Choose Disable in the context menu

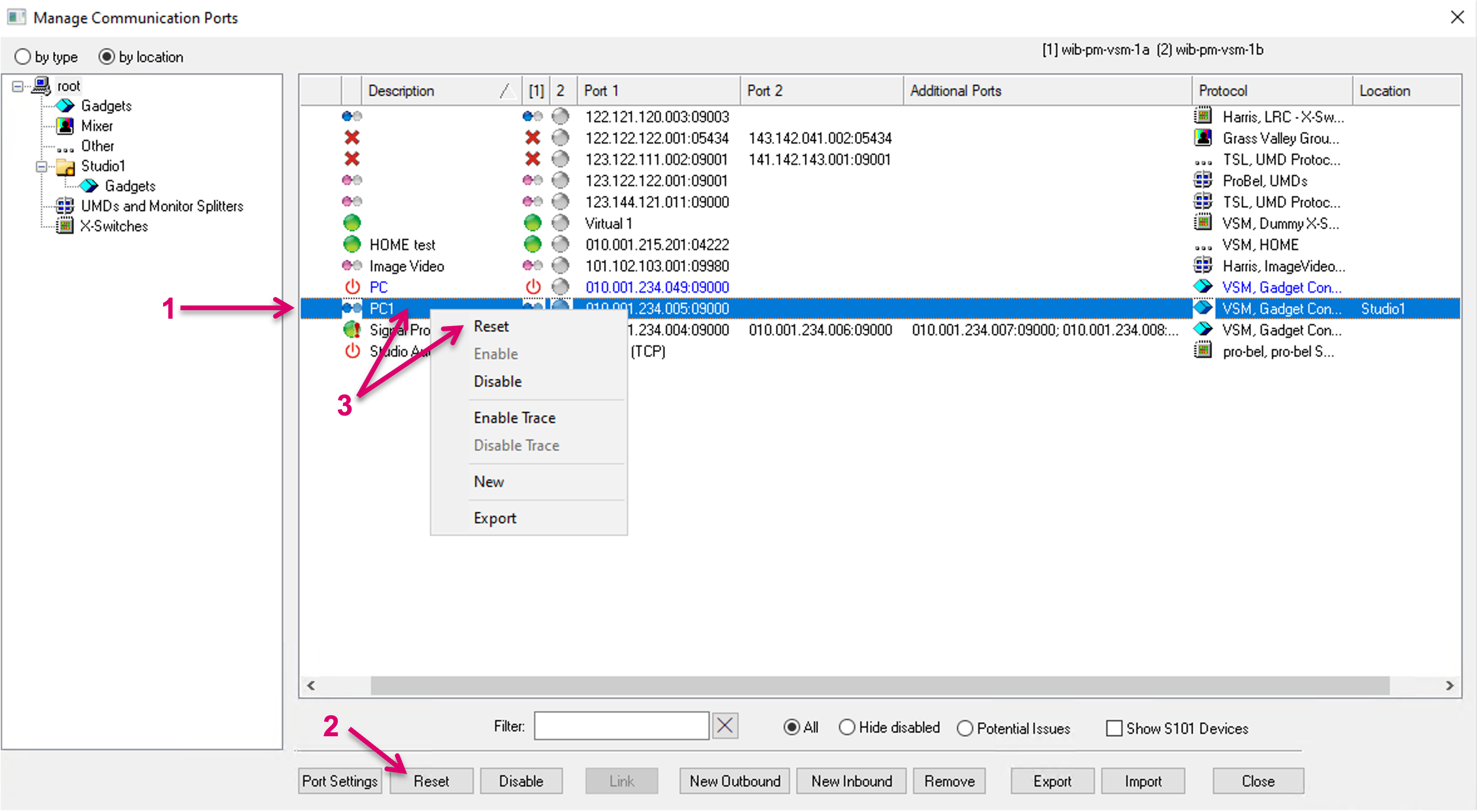tap(497, 381)
